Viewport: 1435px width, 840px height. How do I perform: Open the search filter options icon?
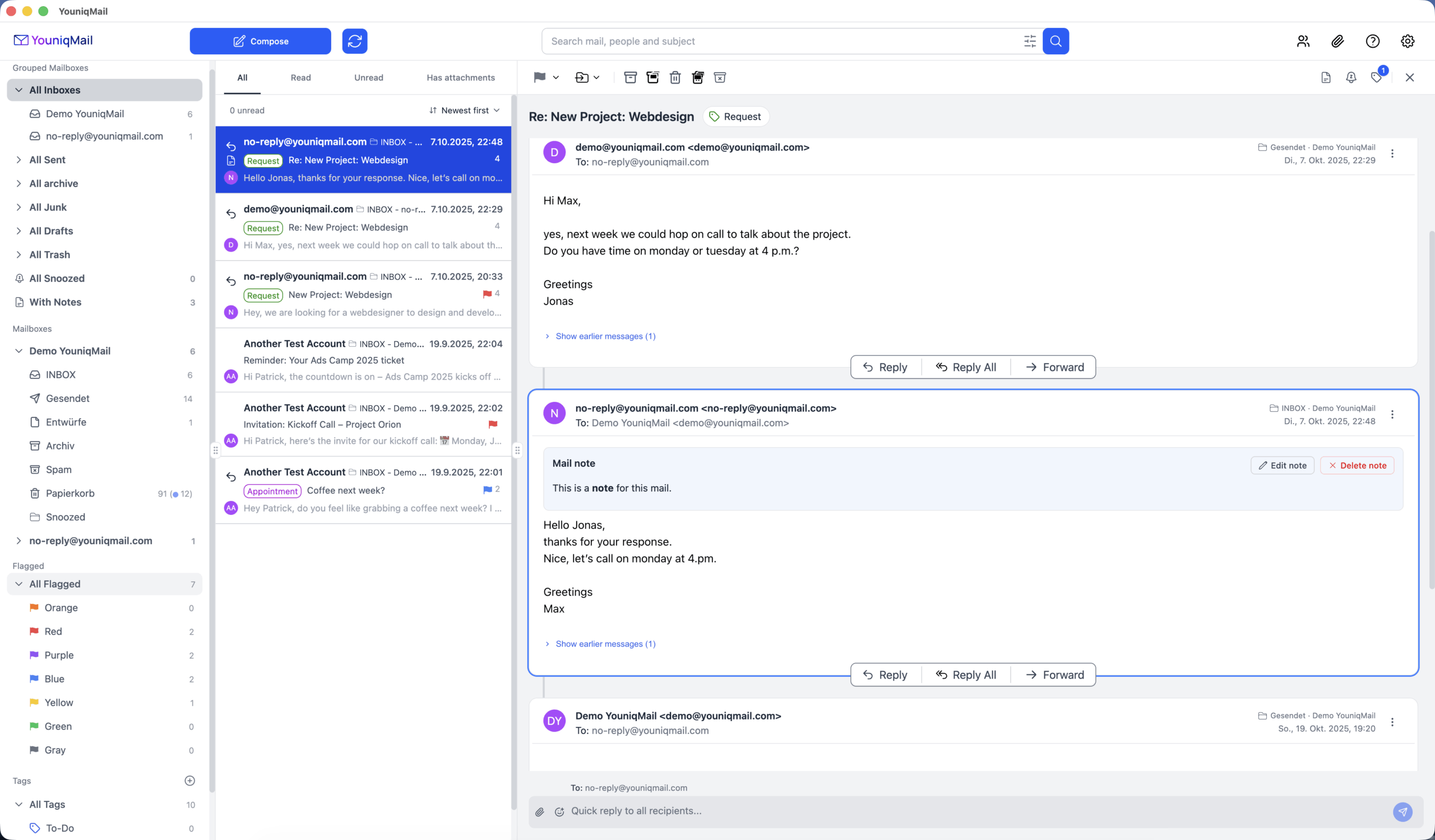click(1030, 41)
